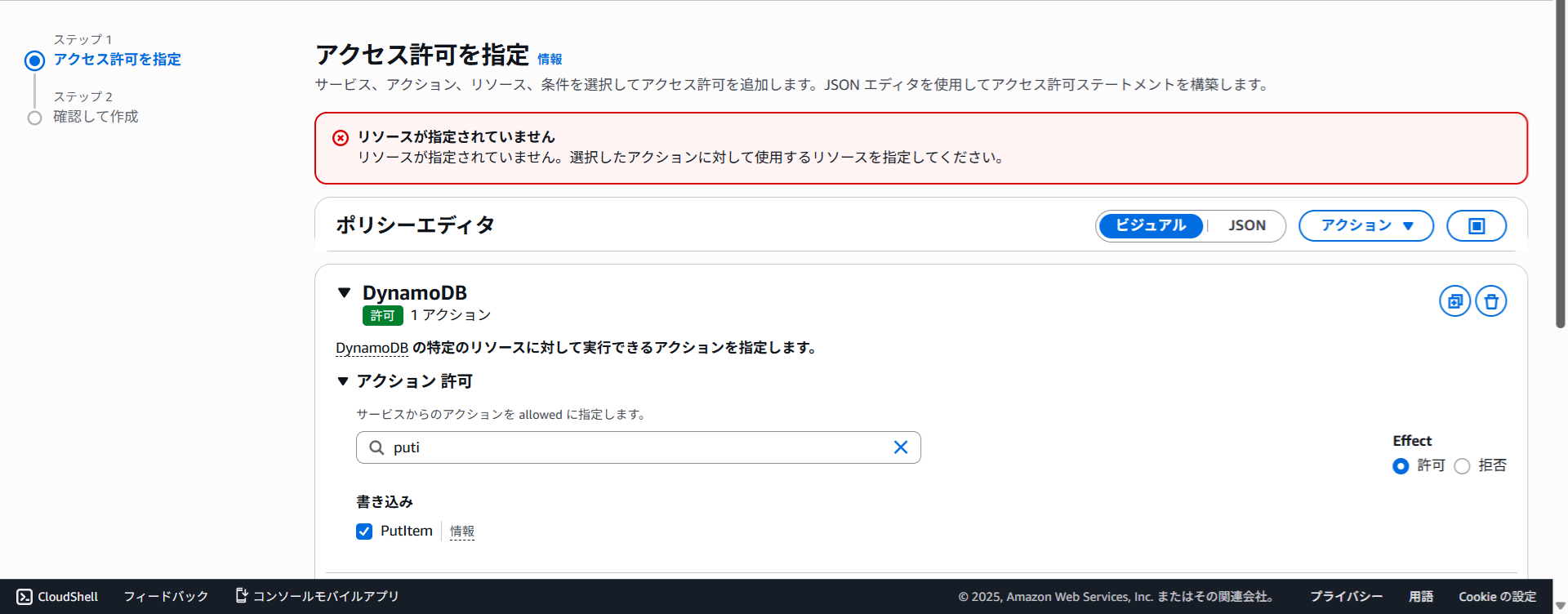This screenshot has width=1568, height=614.
Task: Select the 拒否 Effect radio button
Action: [1462, 466]
